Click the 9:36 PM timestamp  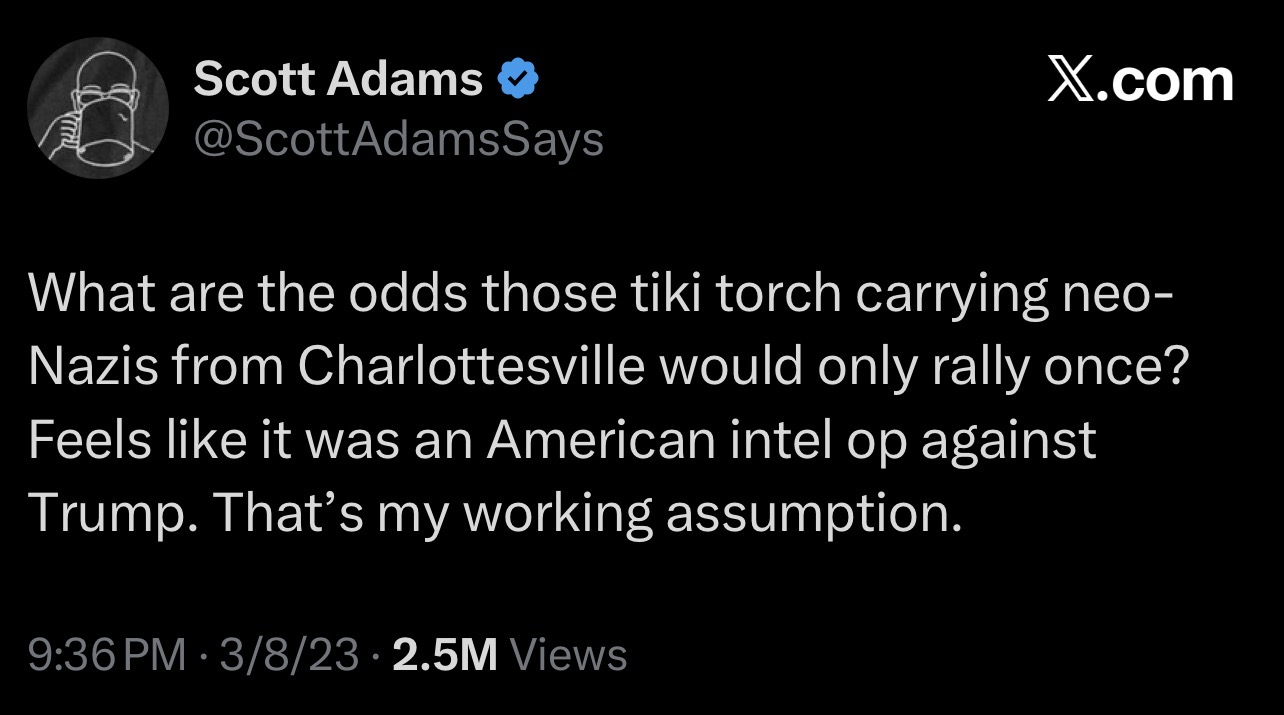tap(107, 655)
